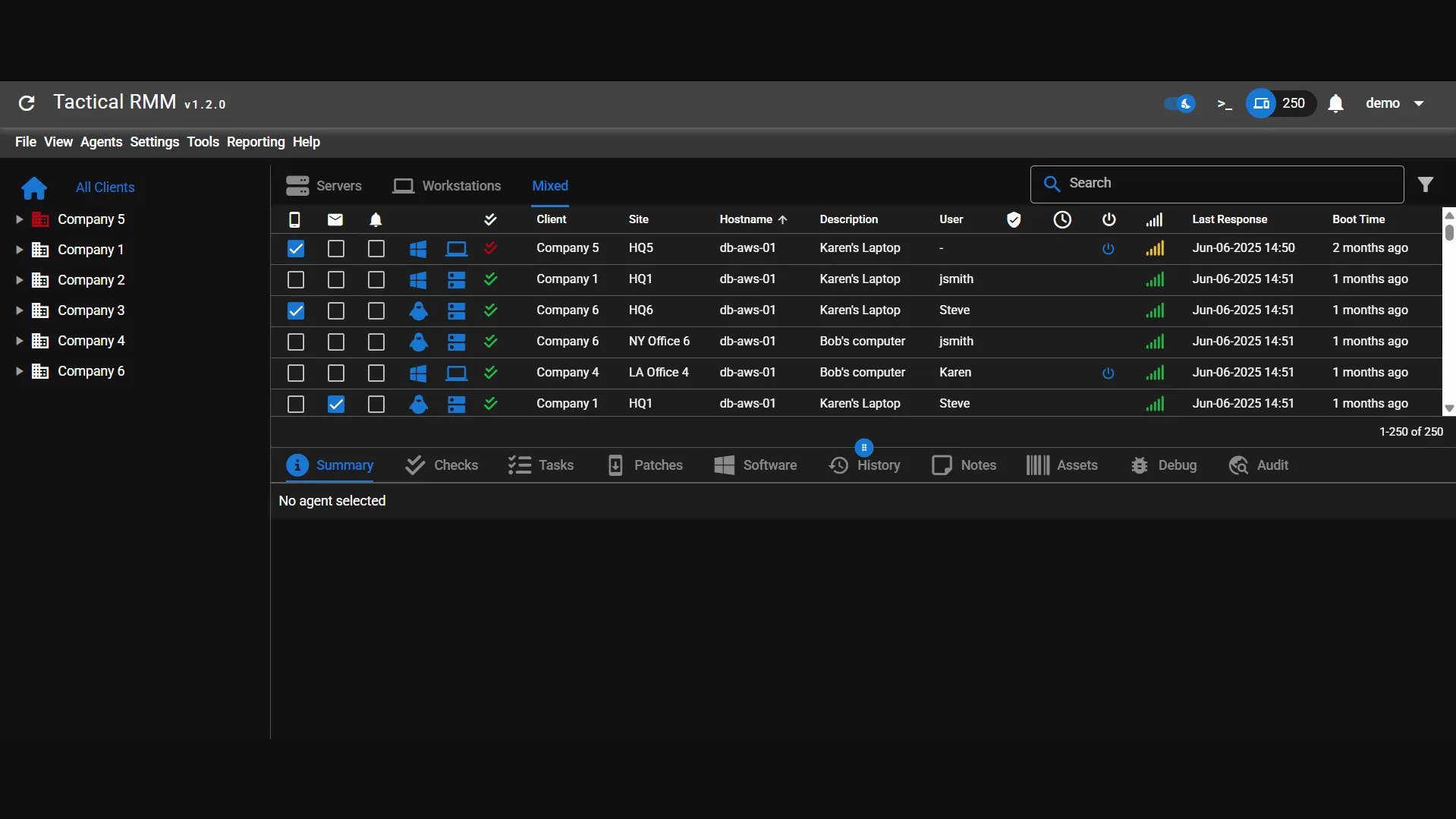Toggle the dark mode switch

pyautogui.click(x=1179, y=104)
